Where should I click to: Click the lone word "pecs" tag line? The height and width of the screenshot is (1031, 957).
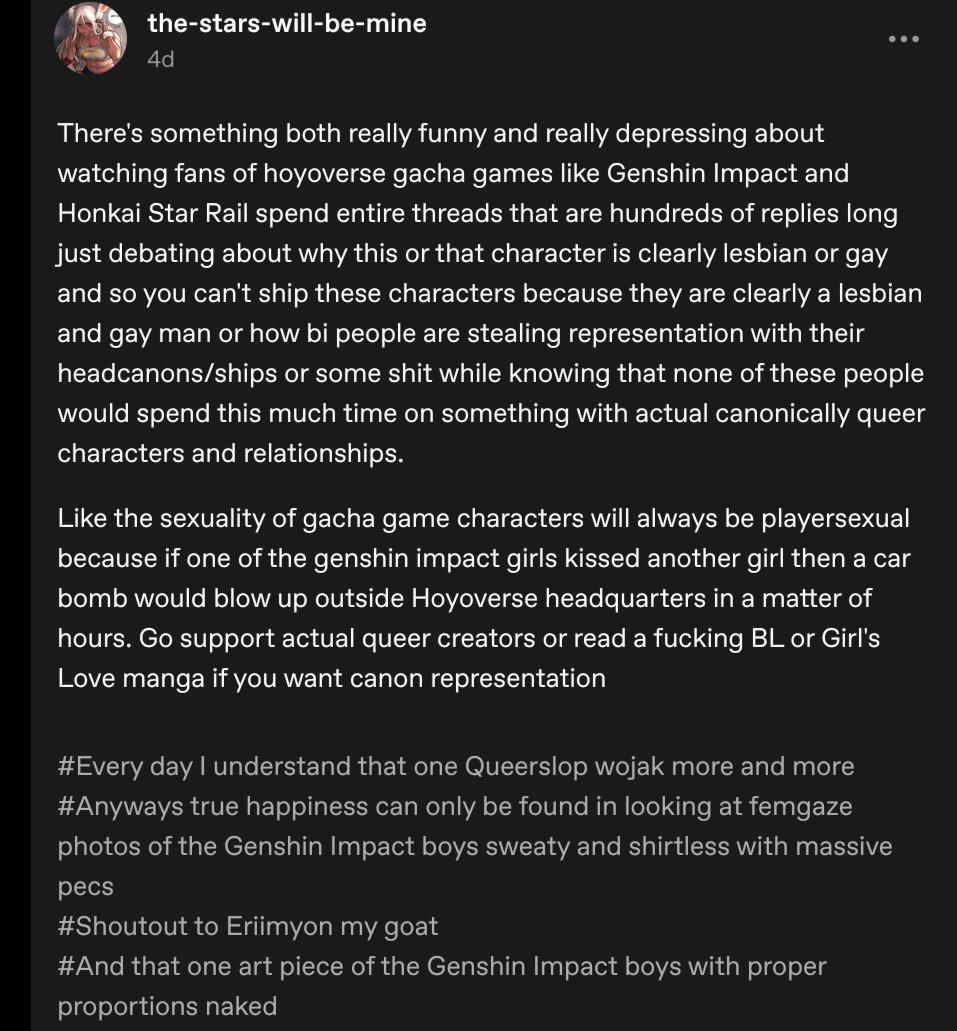[86, 886]
